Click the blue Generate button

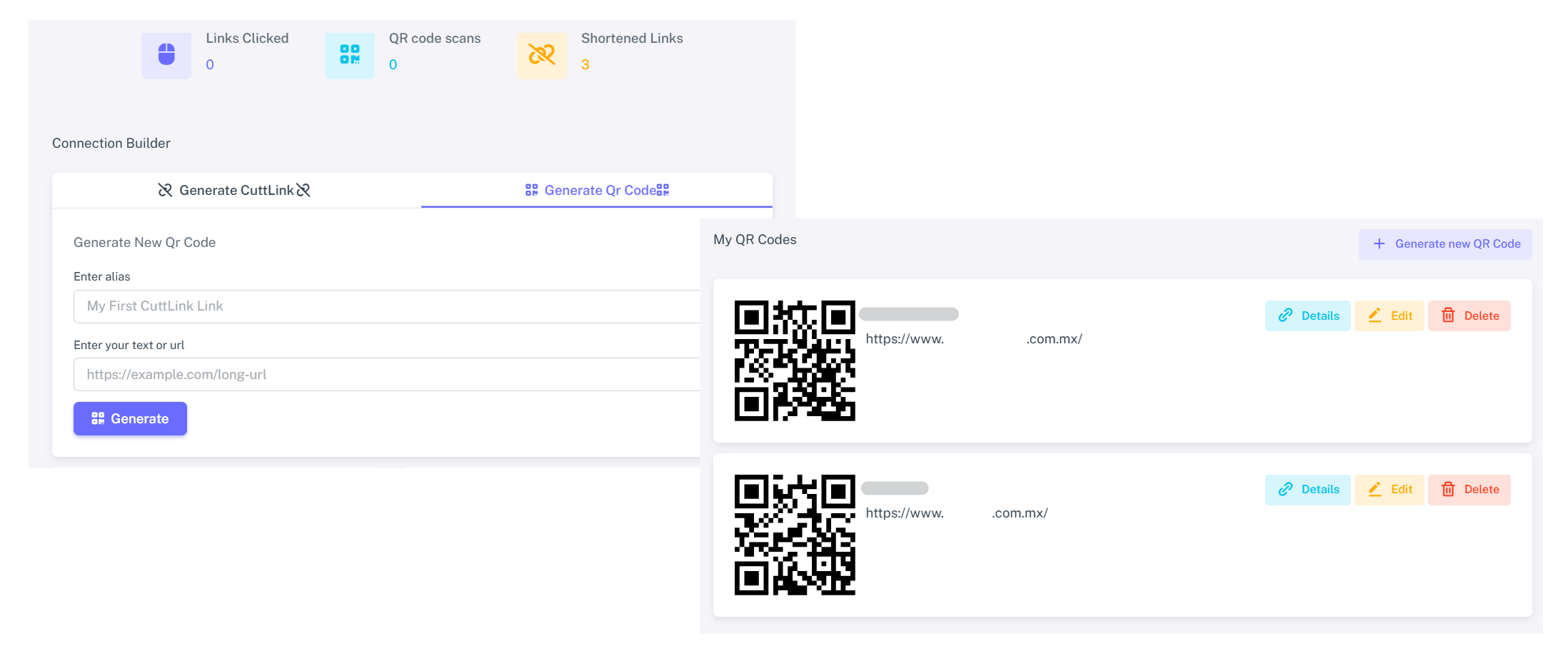click(130, 419)
